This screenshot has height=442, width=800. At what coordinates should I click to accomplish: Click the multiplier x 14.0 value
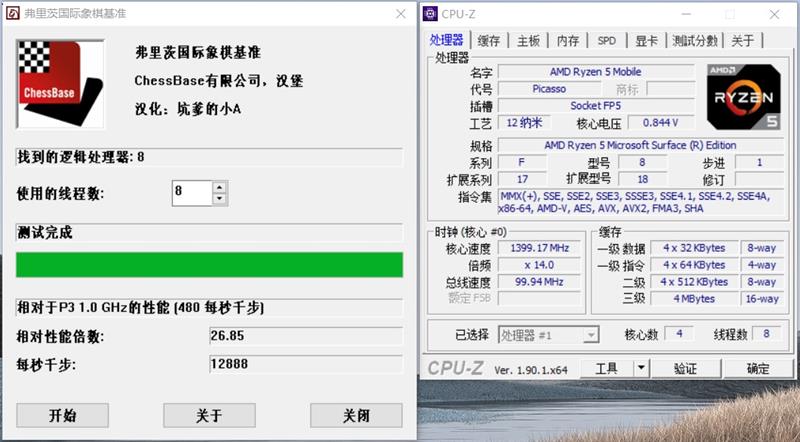[539, 265]
